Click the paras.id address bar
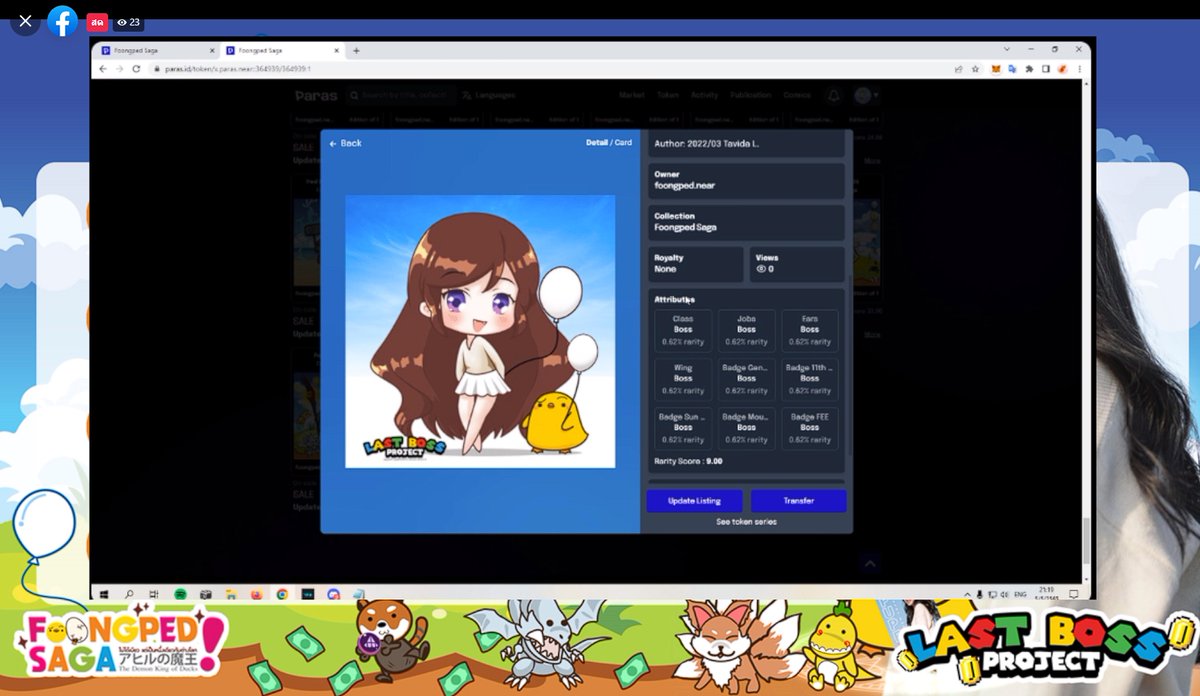Viewport: 1200px width, 696px height. 550,68
